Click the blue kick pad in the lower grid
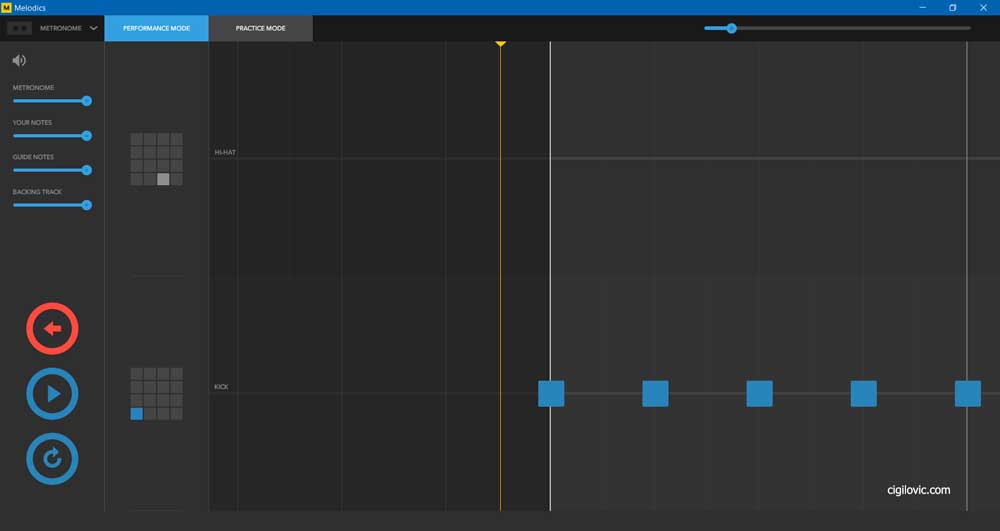 point(136,414)
